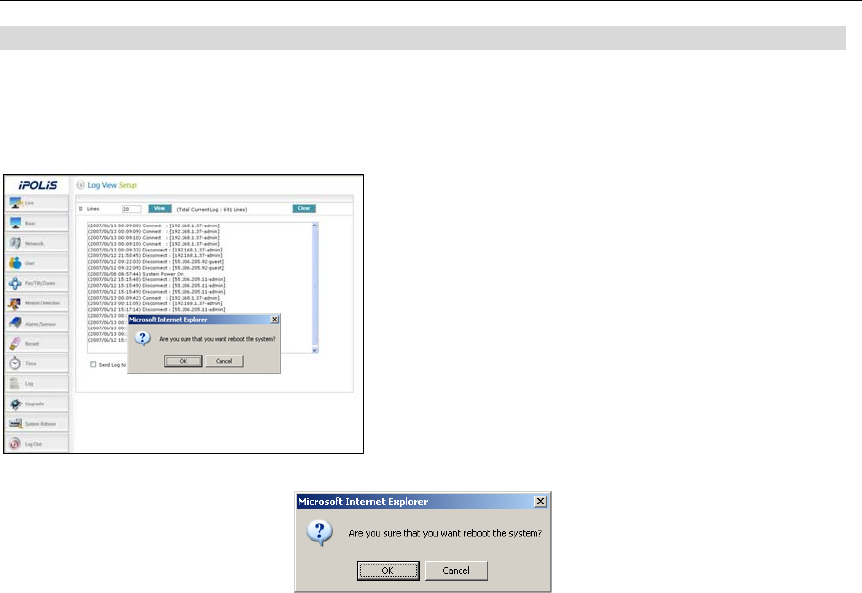Select the 'System Power On' log line

[x=136, y=274]
